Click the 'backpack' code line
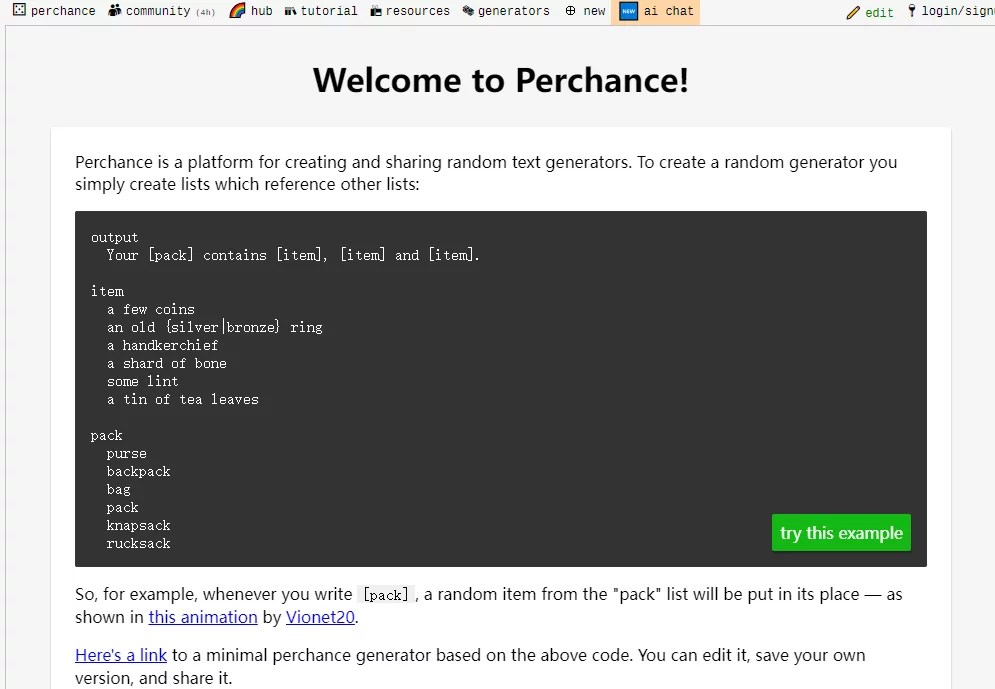995x689 pixels. tap(138, 471)
